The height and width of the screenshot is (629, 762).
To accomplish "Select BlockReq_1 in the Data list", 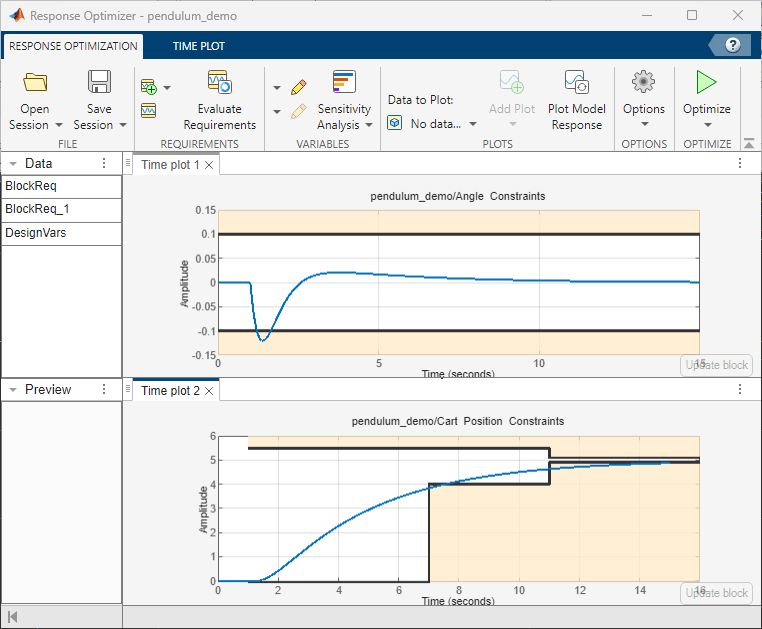I will click(37, 209).
